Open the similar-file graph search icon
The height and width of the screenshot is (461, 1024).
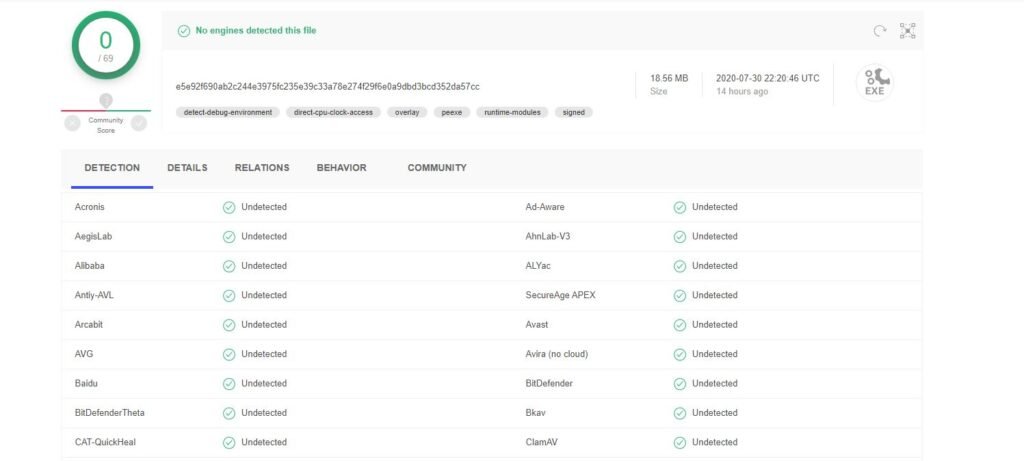(907, 31)
